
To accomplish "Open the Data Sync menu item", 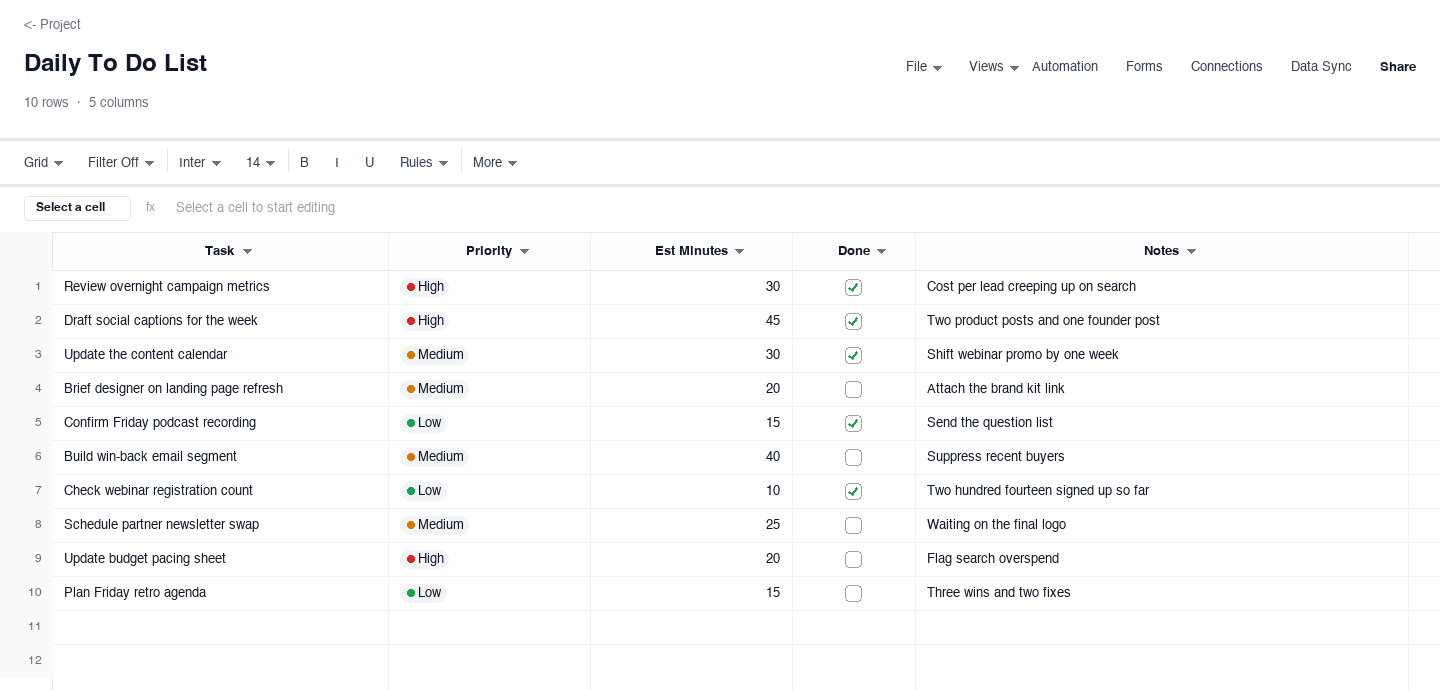I will 1321,67.
